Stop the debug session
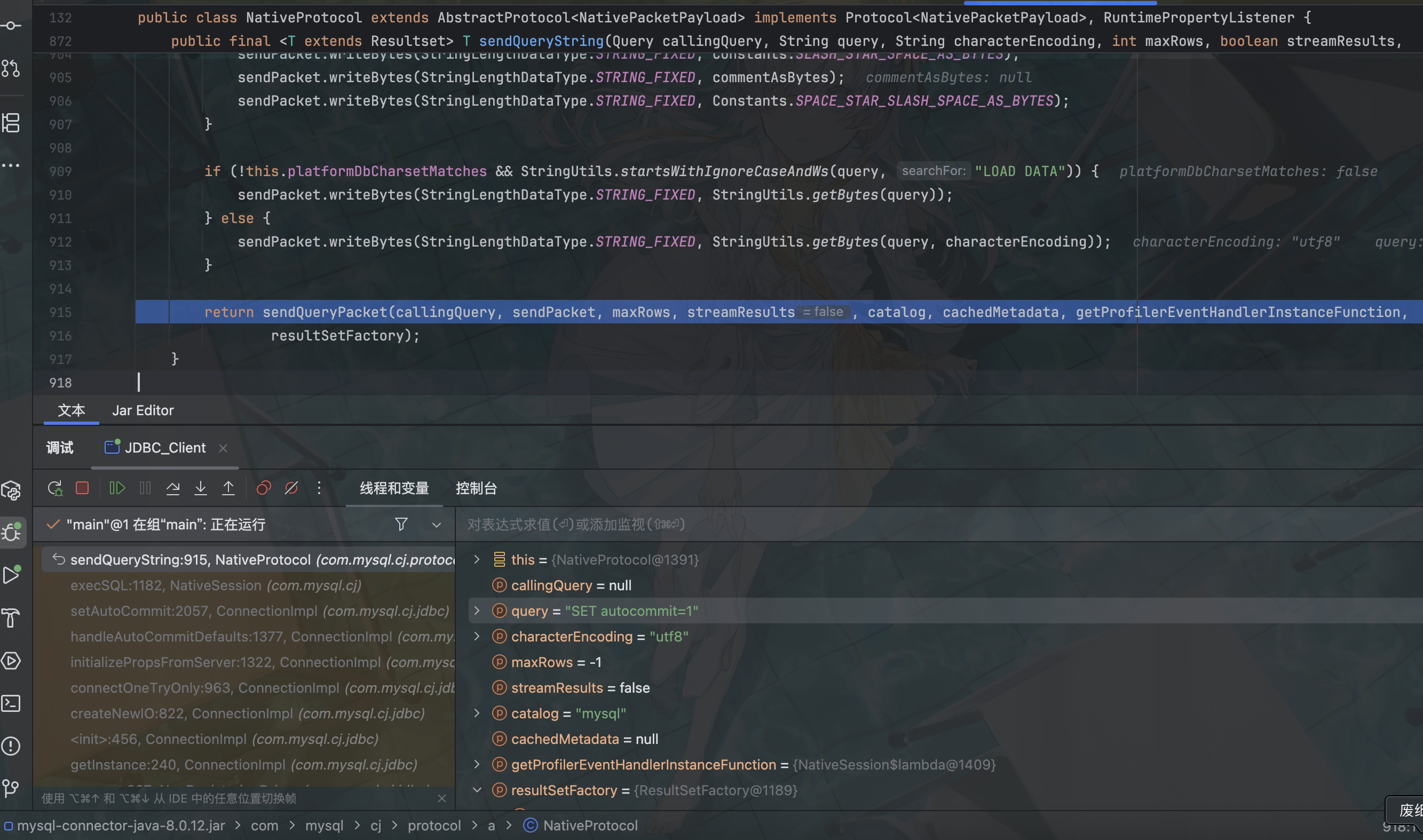This screenshot has height=840, width=1423. [82, 488]
